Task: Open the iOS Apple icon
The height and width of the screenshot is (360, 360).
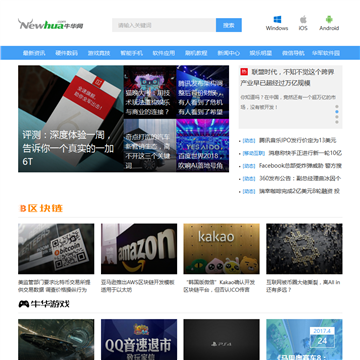Action: (x=303, y=20)
